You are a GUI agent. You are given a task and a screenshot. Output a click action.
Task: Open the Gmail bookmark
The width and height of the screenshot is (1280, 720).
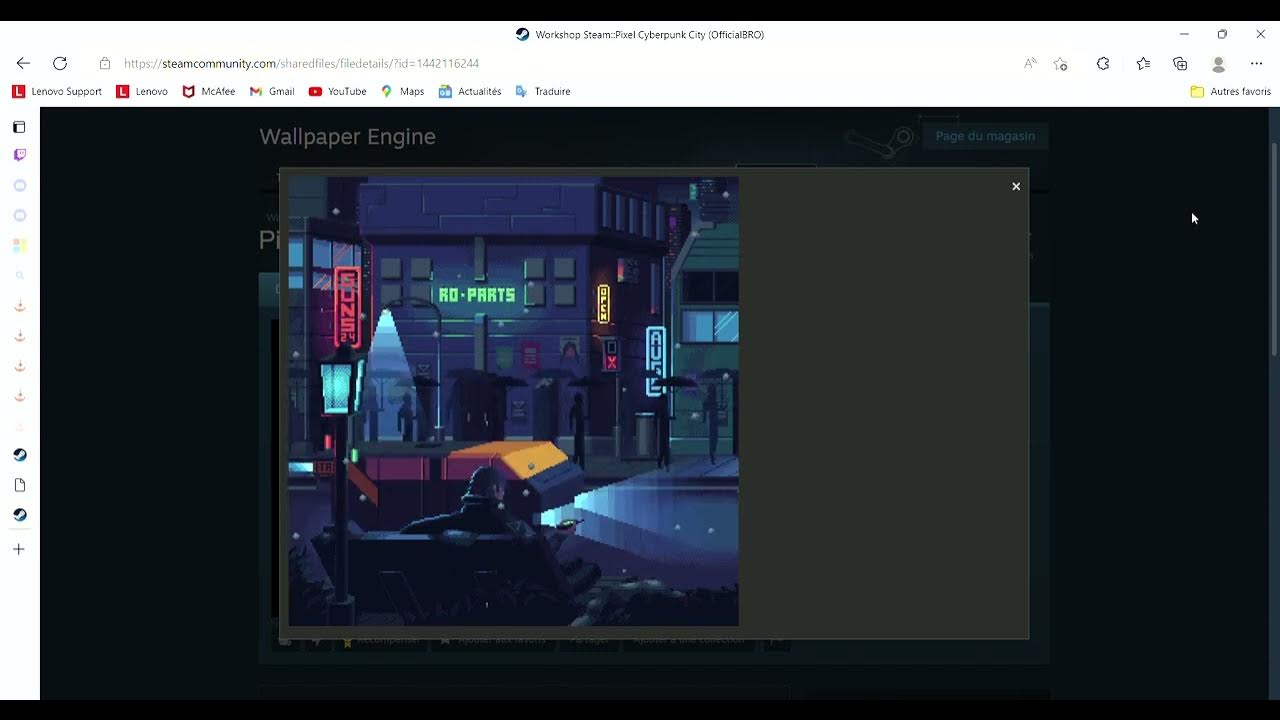[272, 91]
